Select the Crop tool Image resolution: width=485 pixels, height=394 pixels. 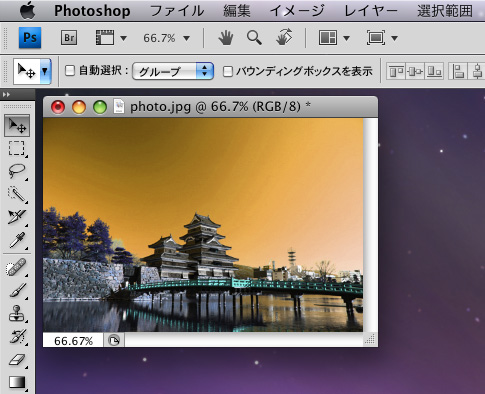click(17, 216)
